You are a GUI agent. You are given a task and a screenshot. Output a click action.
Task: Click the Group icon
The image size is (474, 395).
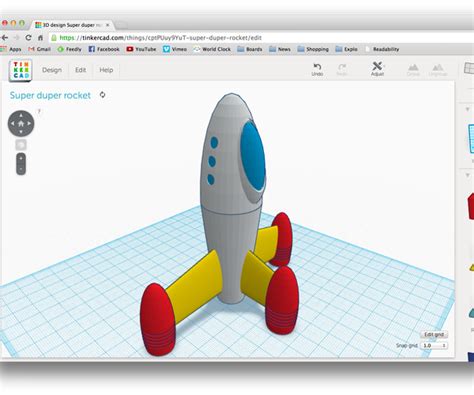(x=413, y=70)
